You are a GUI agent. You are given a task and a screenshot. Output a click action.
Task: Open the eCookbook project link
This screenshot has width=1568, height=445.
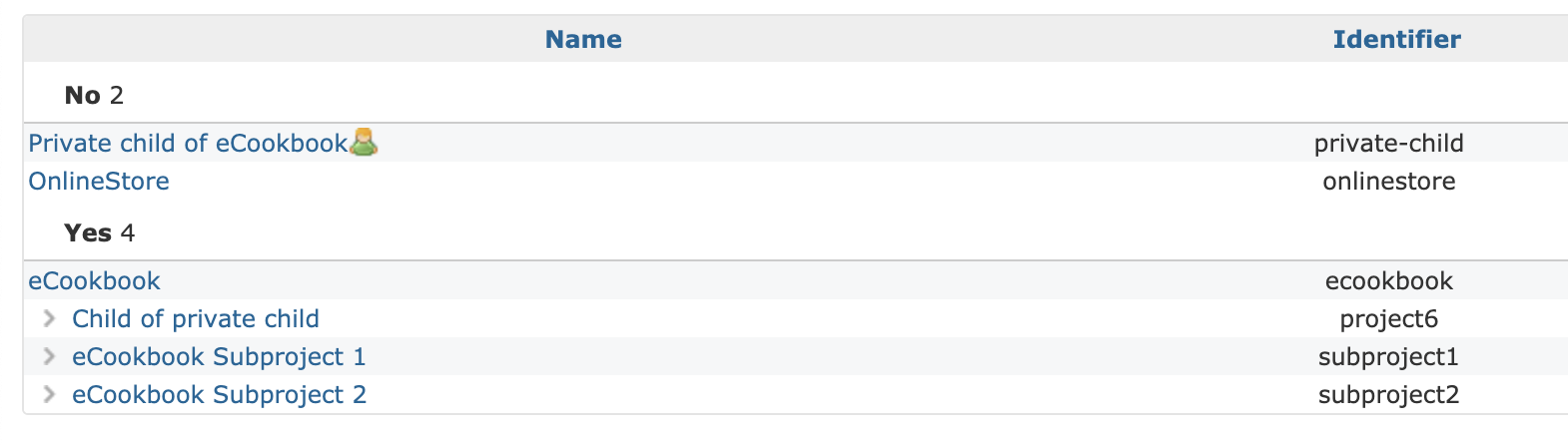[94, 280]
